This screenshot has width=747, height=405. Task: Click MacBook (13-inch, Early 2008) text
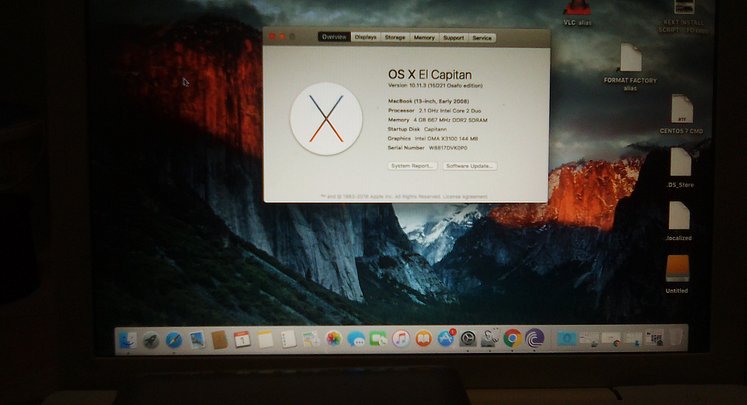click(428, 101)
